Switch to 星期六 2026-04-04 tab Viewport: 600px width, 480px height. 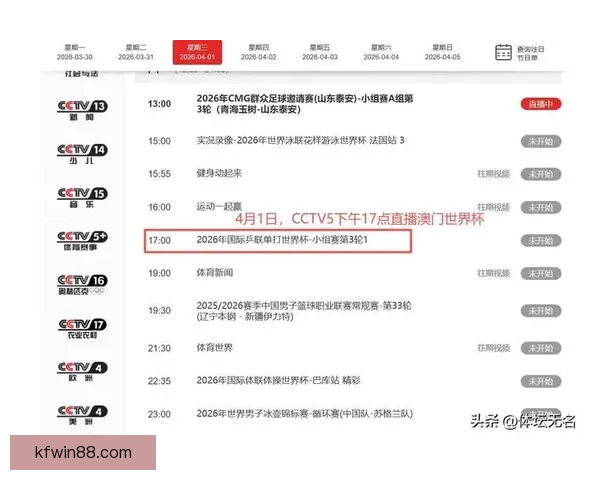click(381, 52)
